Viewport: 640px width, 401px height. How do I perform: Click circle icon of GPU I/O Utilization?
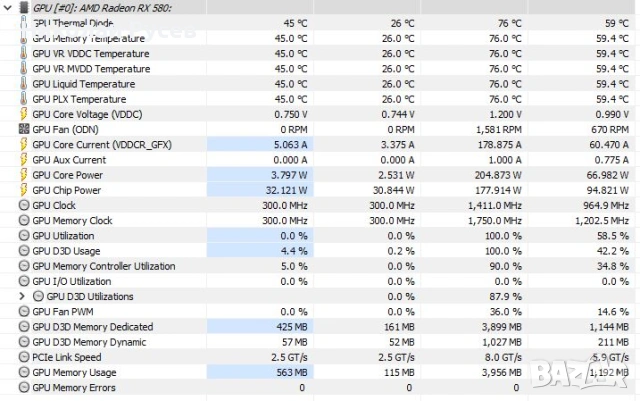point(24,281)
